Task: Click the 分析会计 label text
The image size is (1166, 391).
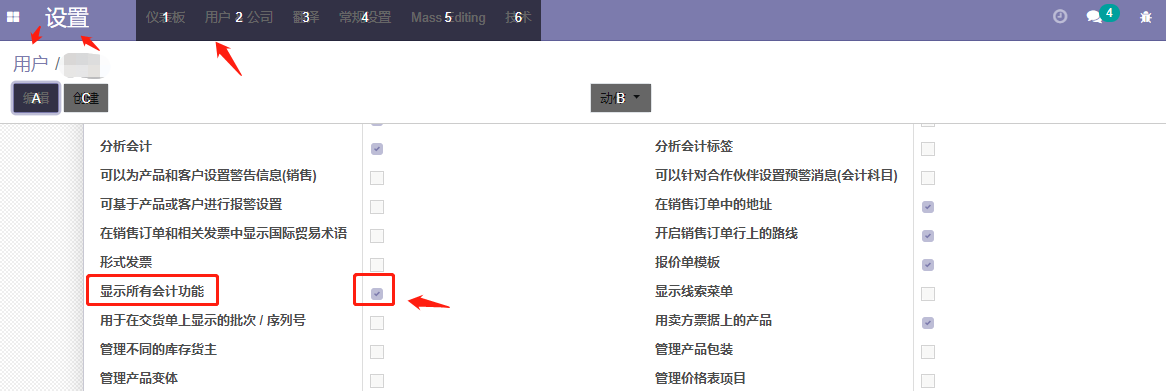Action: pyautogui.click(x=126, y=146)
